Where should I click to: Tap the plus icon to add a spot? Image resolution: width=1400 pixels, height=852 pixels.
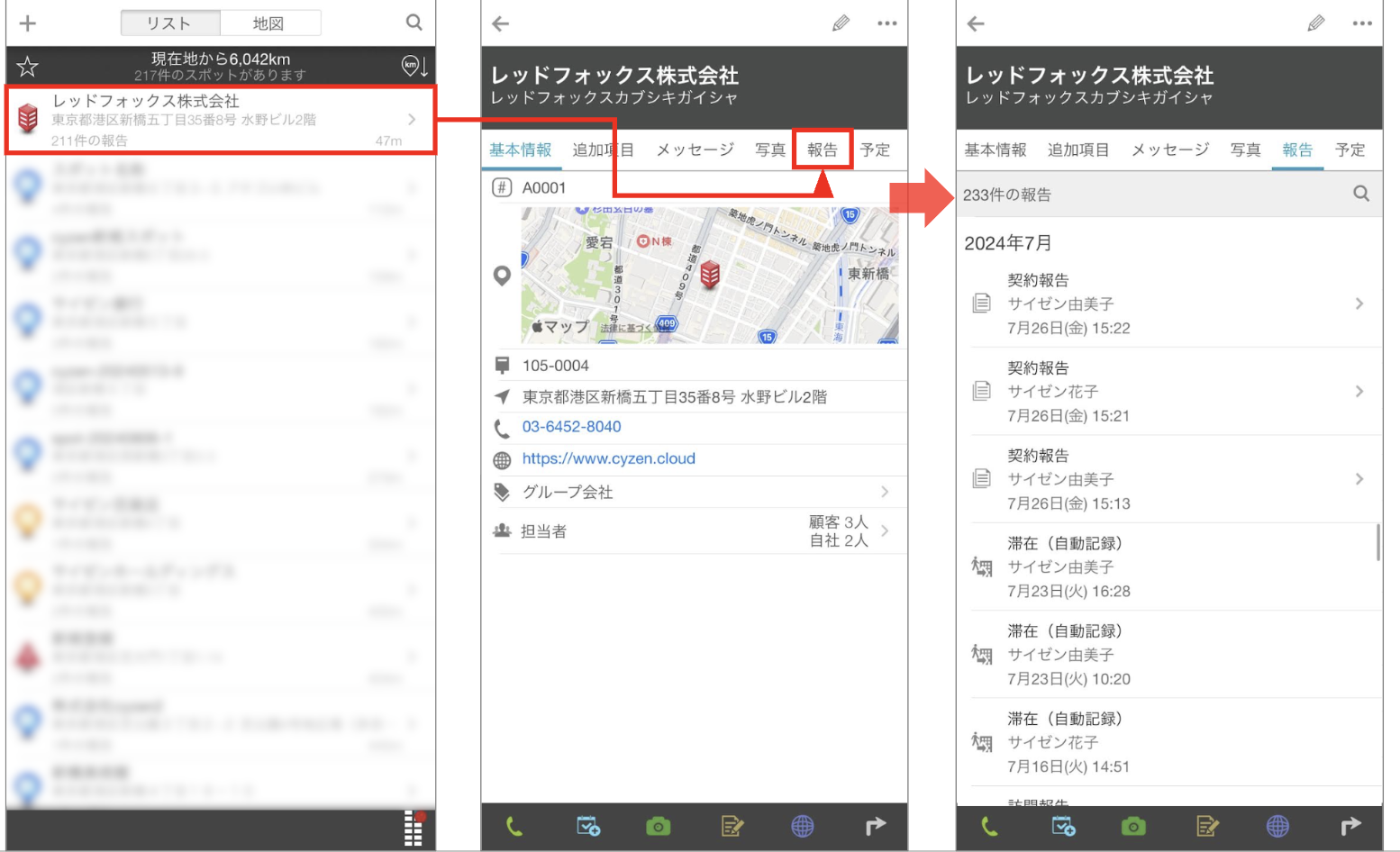[28, 23]
